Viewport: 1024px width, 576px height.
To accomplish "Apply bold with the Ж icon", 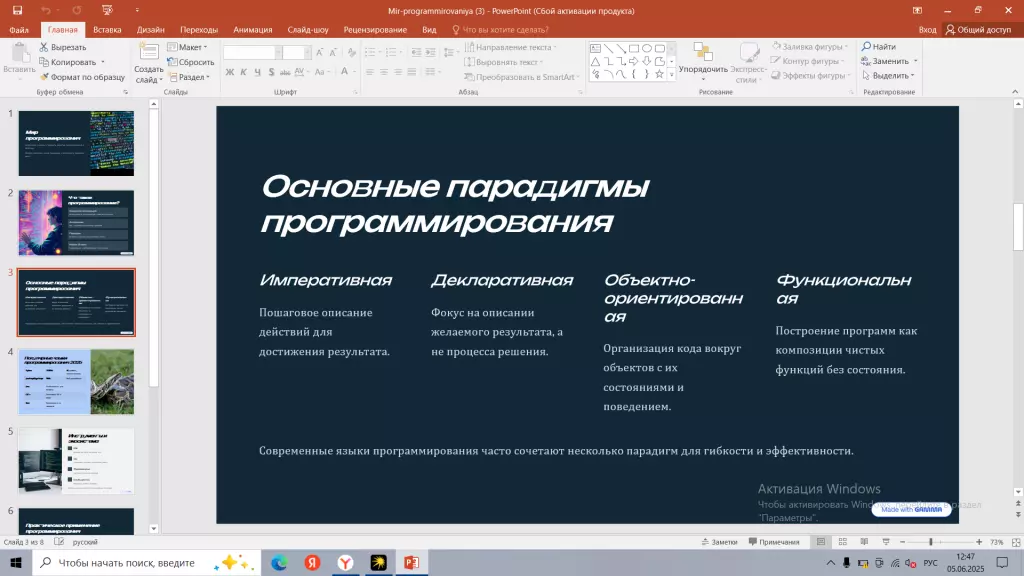I will pyautogui.click(x=230, y=72).
